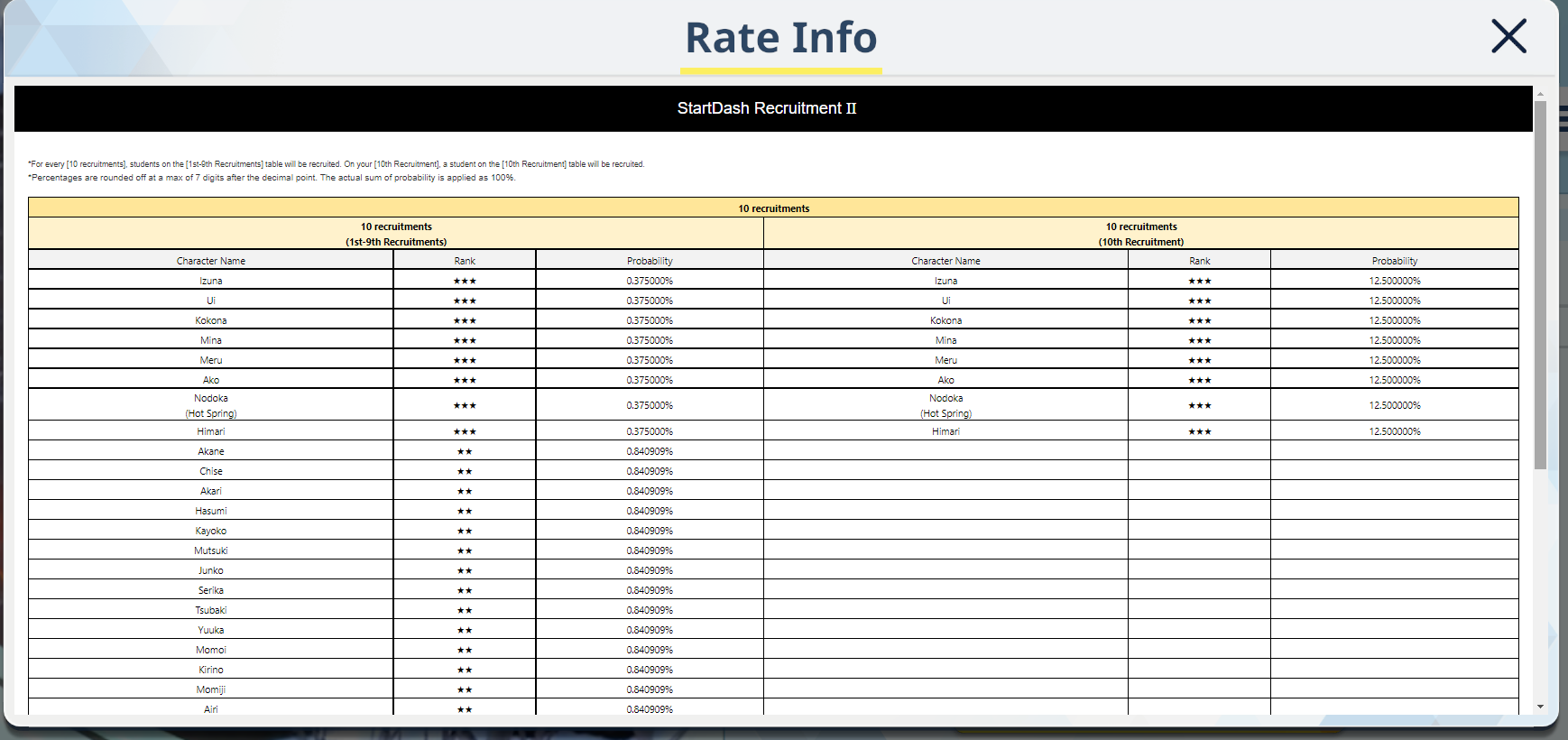The image size is (1568, 740).
Task: Click right table 'Probability' header
Action: (x=1395, y=261)
